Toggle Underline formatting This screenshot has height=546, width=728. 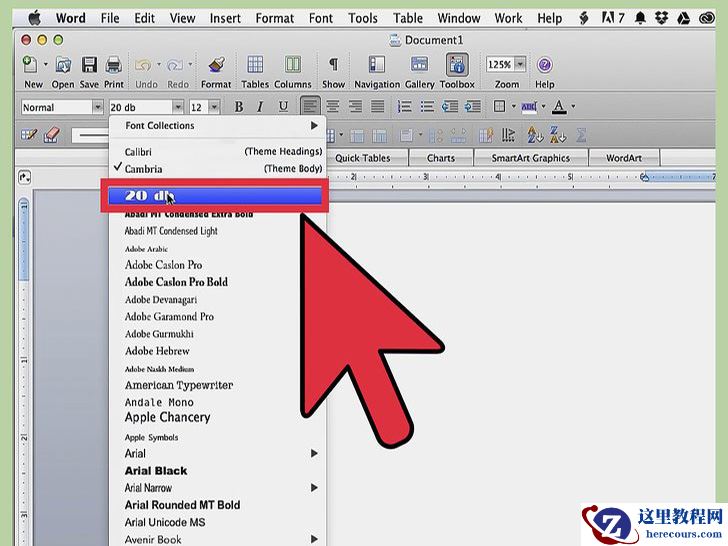click(283, 107)
